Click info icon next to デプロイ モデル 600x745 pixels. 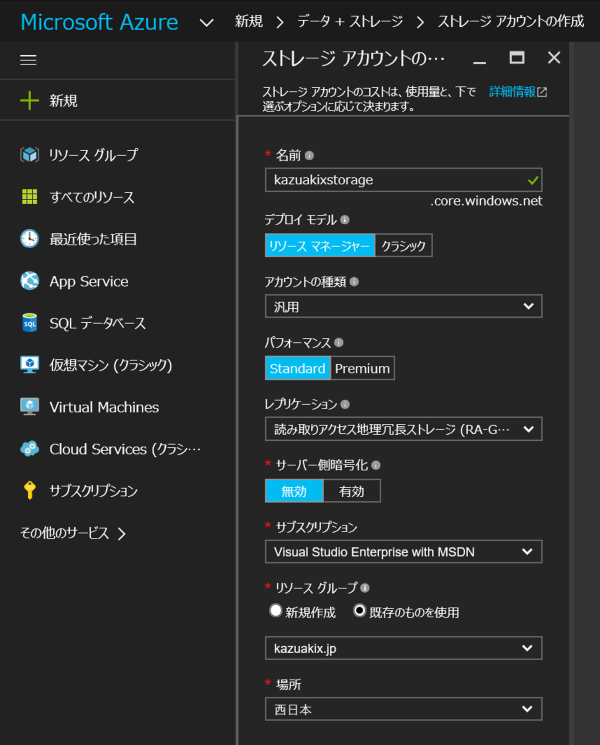(x=345, y=220)
